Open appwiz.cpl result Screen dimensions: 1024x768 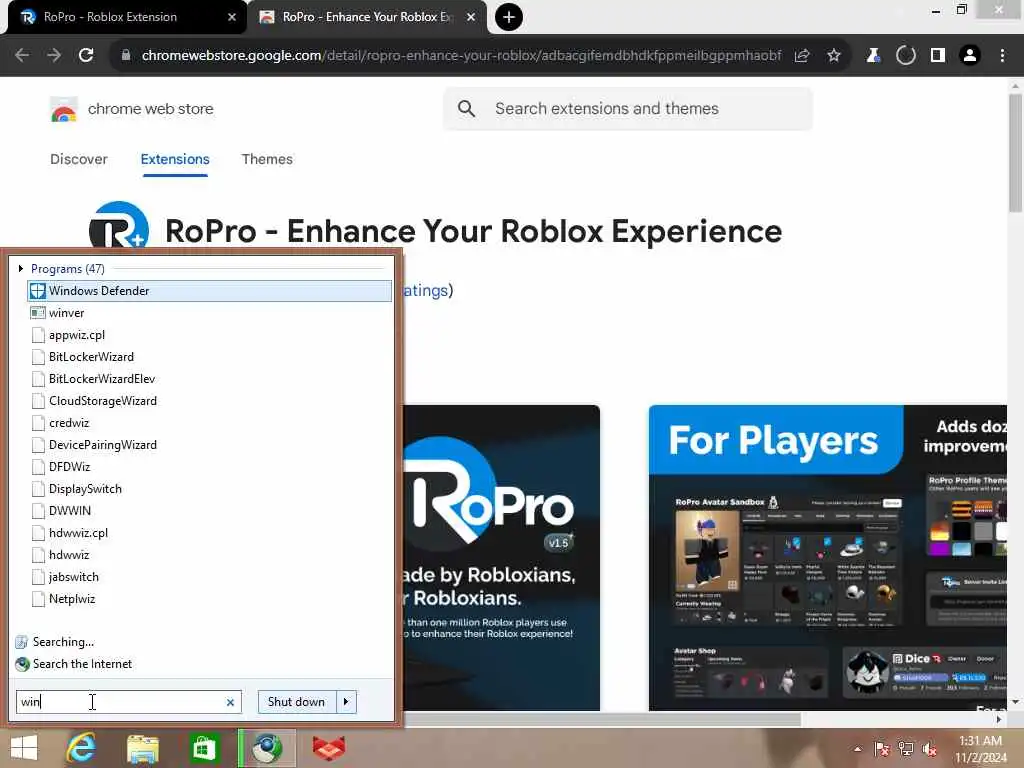tap(210, 335)
